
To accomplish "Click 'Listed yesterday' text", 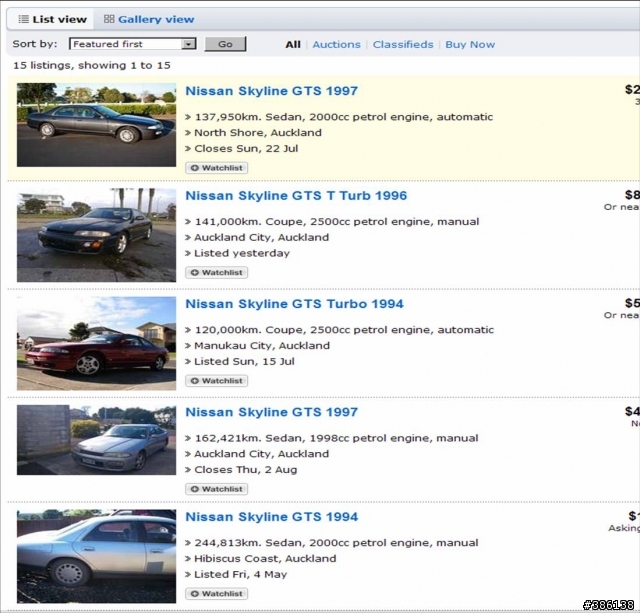I will (242, 253).
